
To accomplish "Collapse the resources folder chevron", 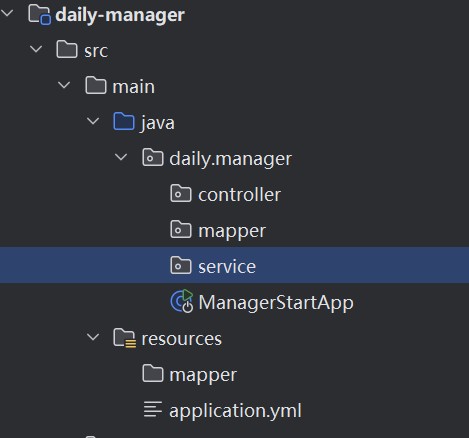I will tap(93, 337).
